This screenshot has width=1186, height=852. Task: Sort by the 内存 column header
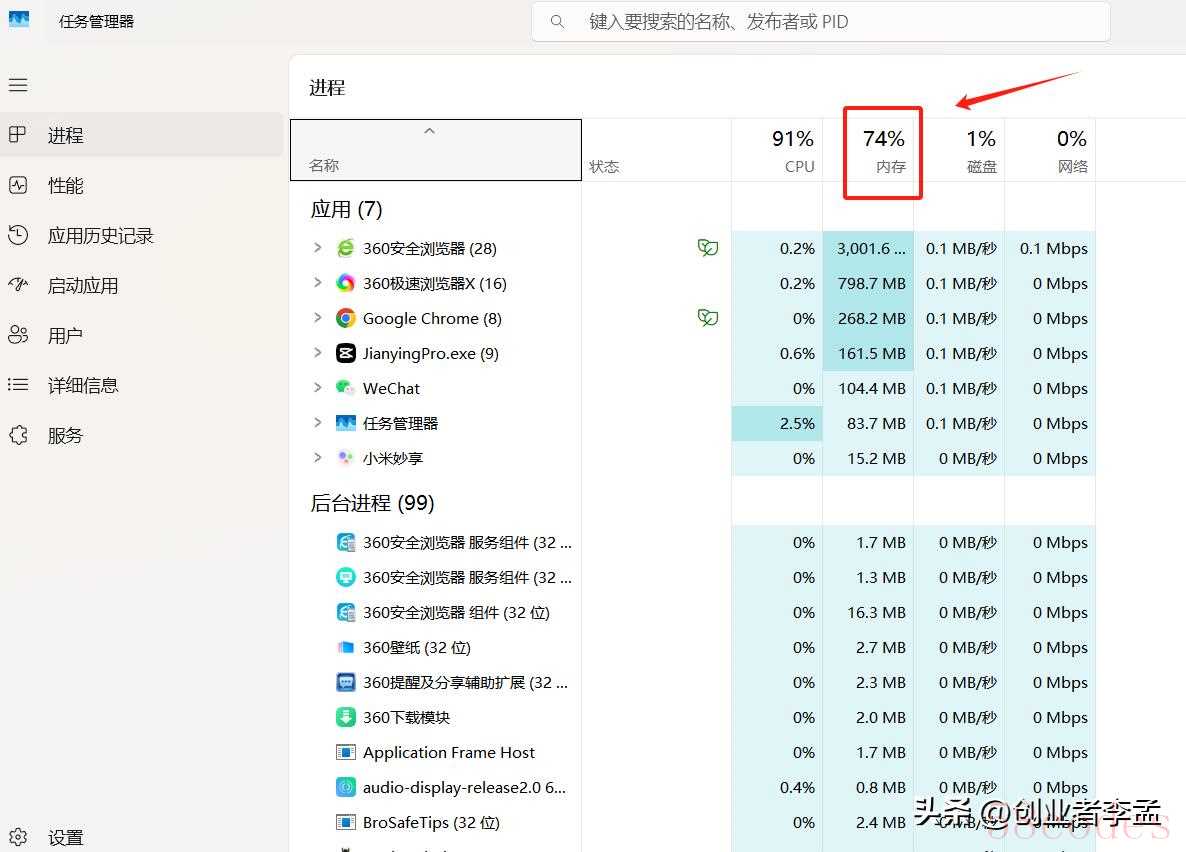[868, 150]
